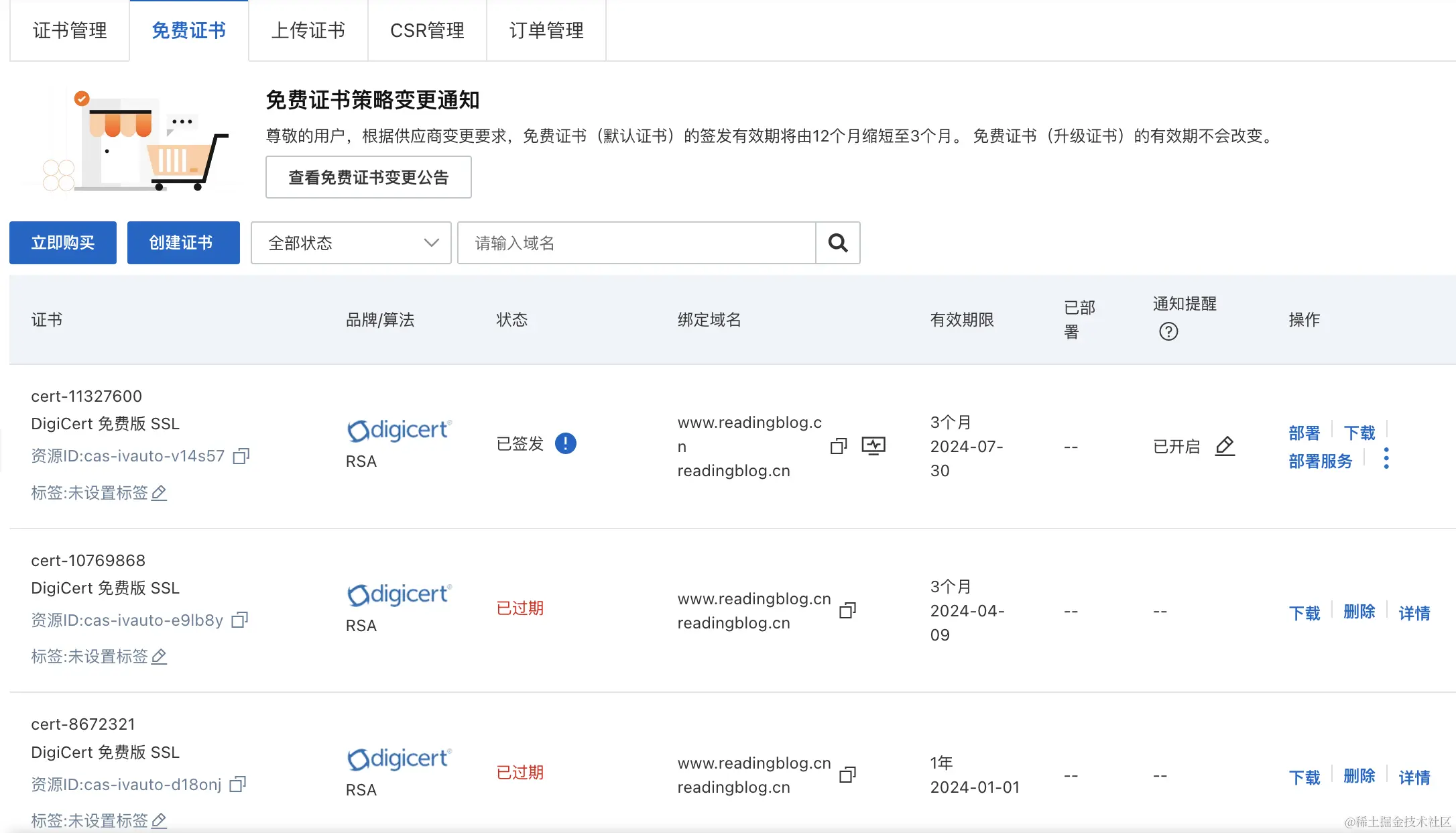Click the 通知提醒 help question icon

point(1168,331)
